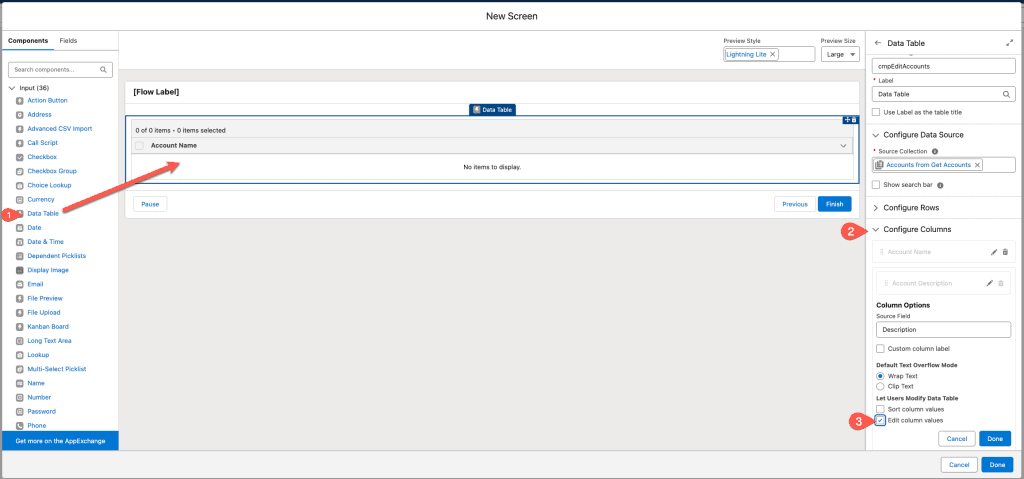1024x479 pixels.
Task: Click Get more on the AppExchange
Action: coord(59,440)
